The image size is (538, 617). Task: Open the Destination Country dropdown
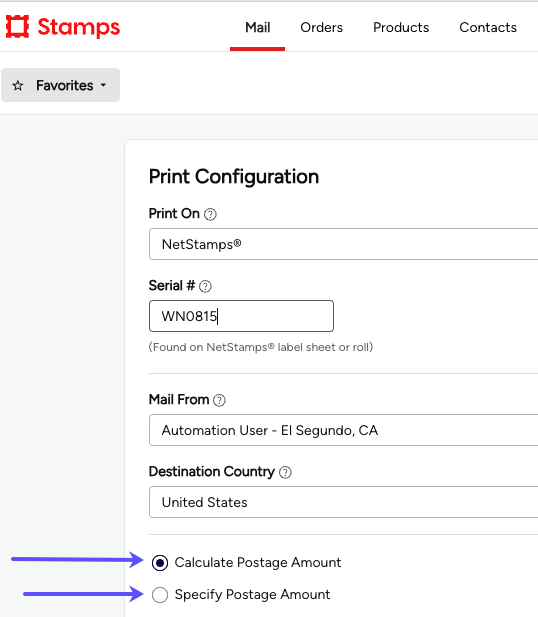point(343,502)
